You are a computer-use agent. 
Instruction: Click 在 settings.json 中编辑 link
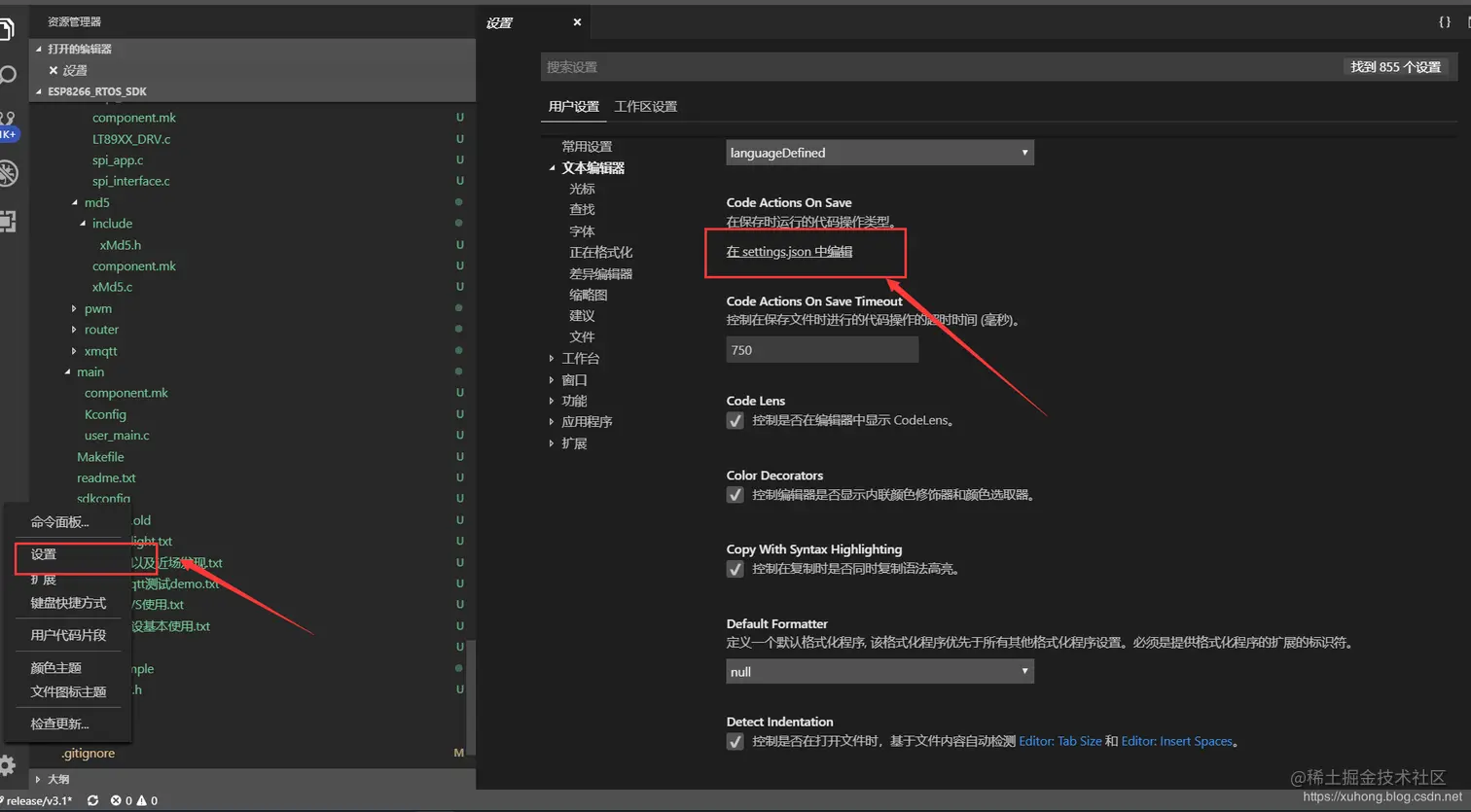coord(789,252)
